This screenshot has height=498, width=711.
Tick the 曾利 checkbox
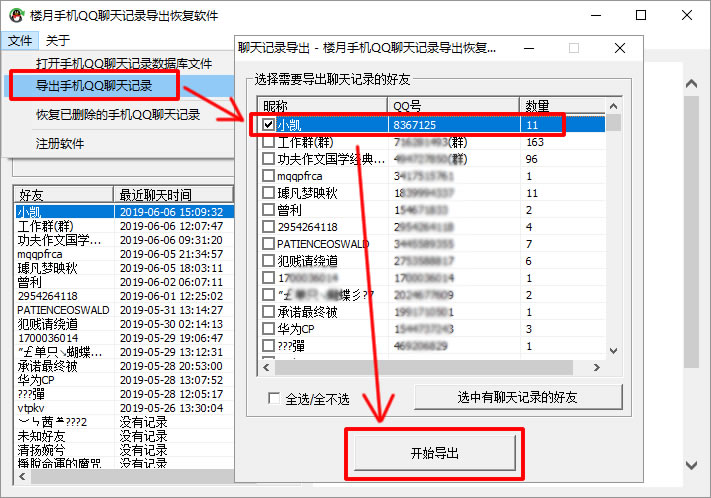pyautogui.click(x=268, y=210)
